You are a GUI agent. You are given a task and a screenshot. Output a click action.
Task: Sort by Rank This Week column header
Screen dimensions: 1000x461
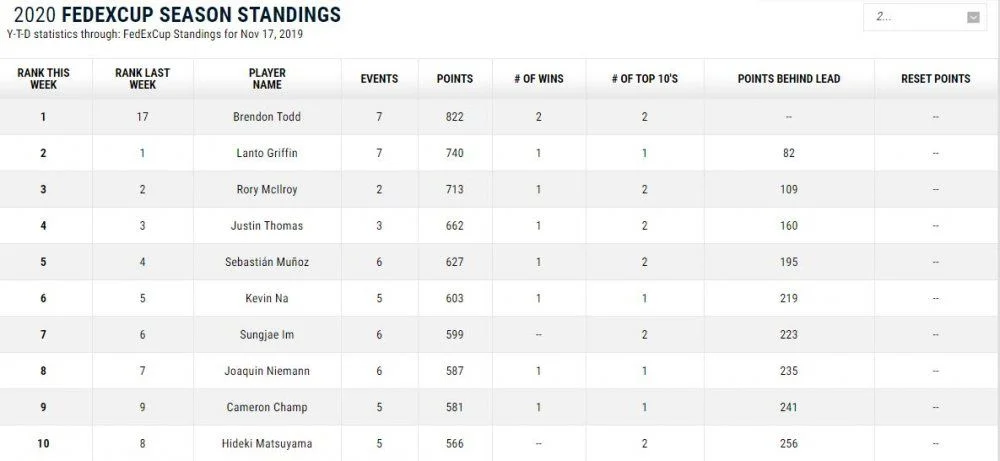tap(43, 78)
